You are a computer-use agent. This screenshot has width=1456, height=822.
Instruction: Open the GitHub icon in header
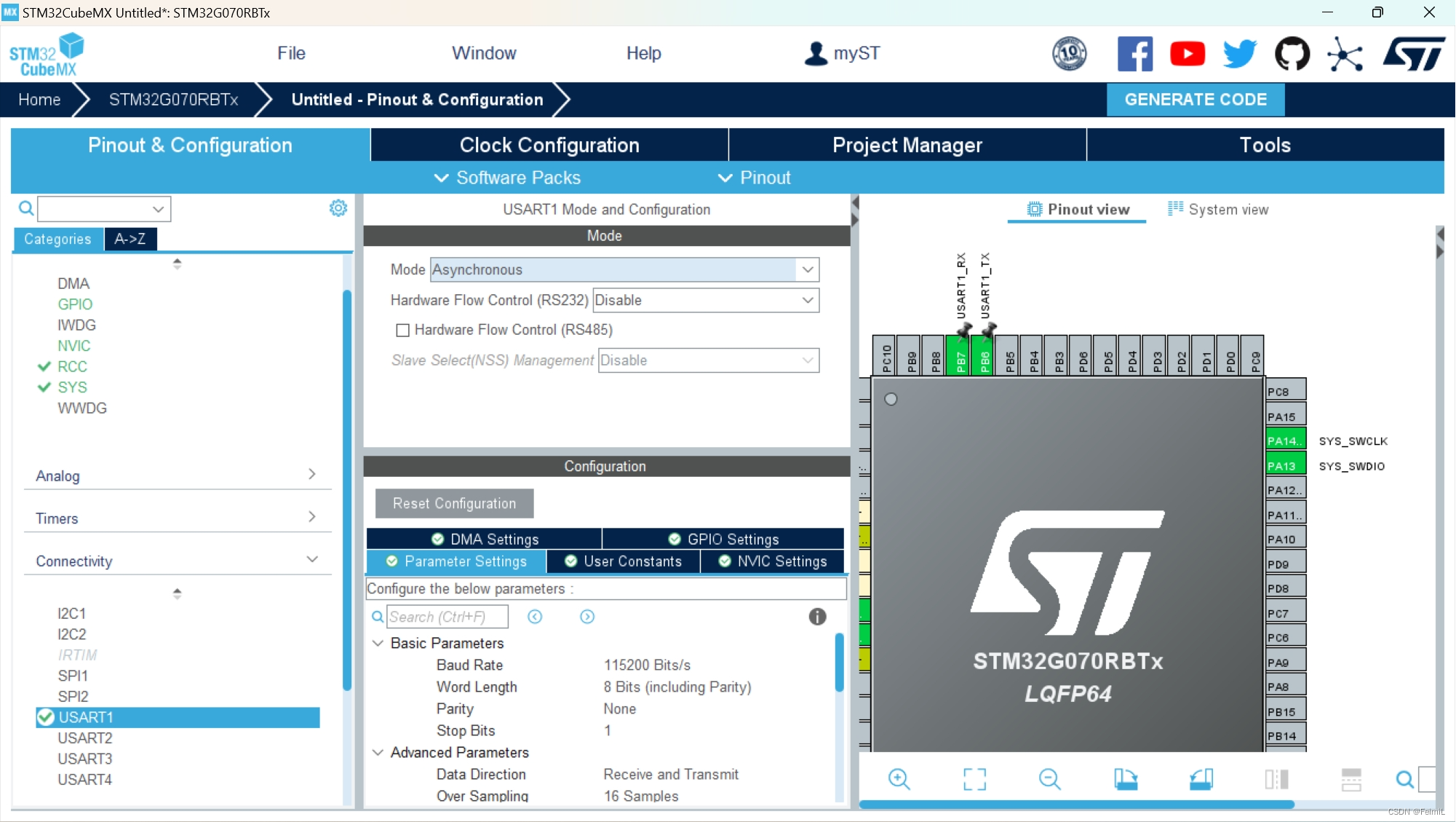click(x=1292, y=54)
